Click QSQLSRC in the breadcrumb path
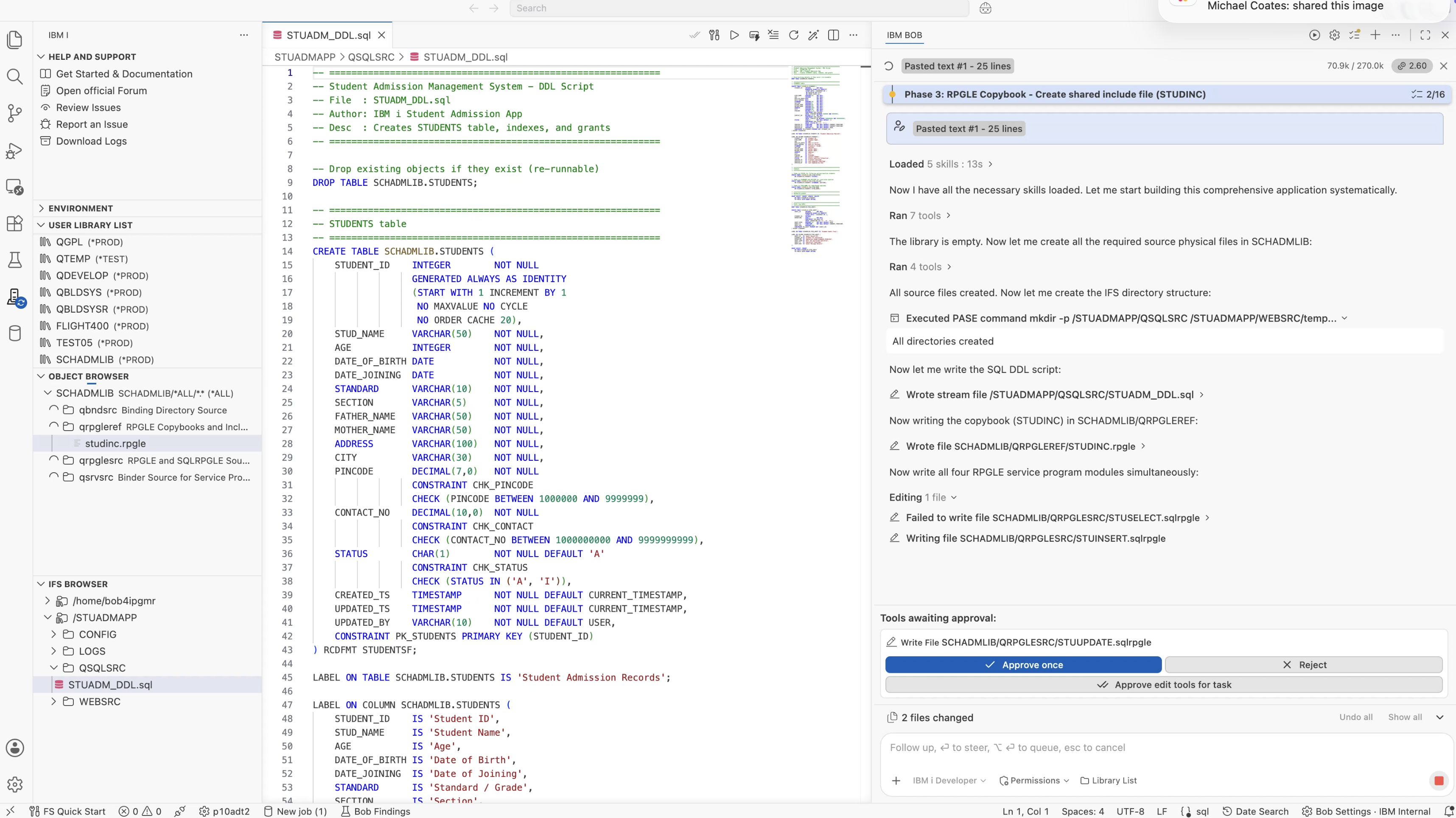This screenshot has width=1456, height=818. [371, 57]
